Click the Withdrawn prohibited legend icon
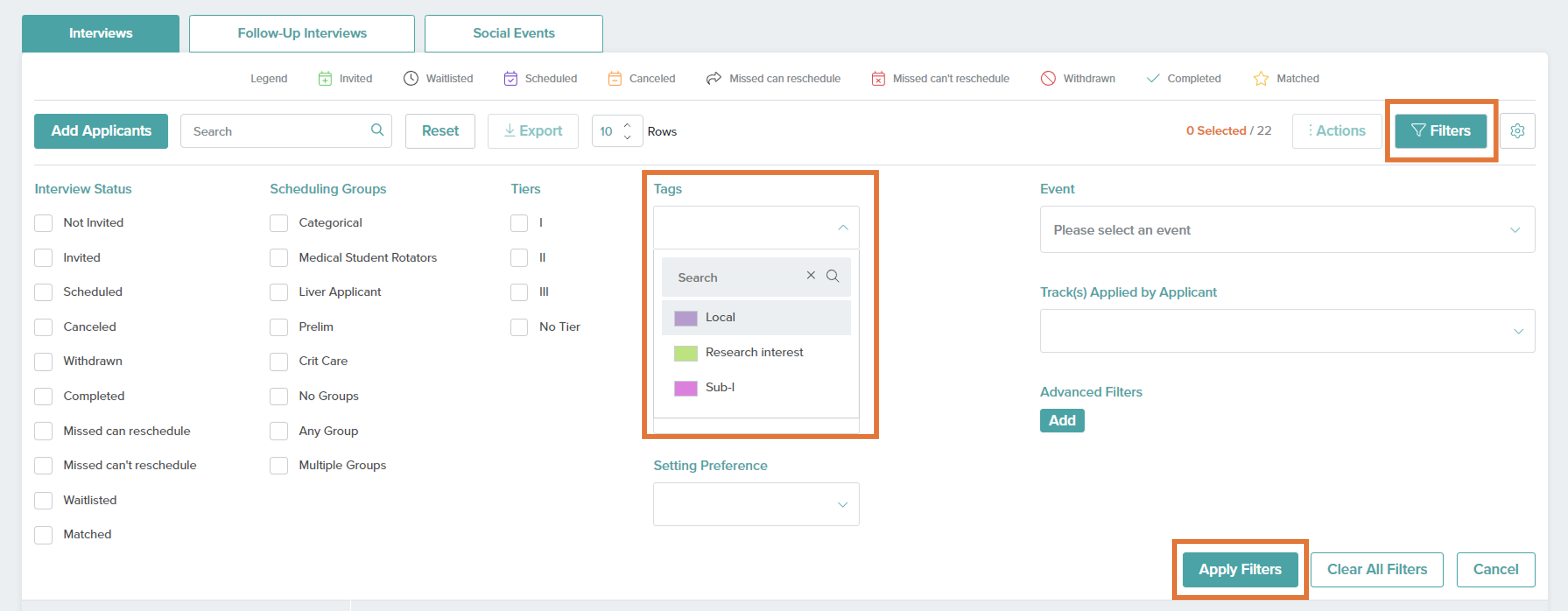Viewport: 1568px width, 611px height. coord(1048,78)
